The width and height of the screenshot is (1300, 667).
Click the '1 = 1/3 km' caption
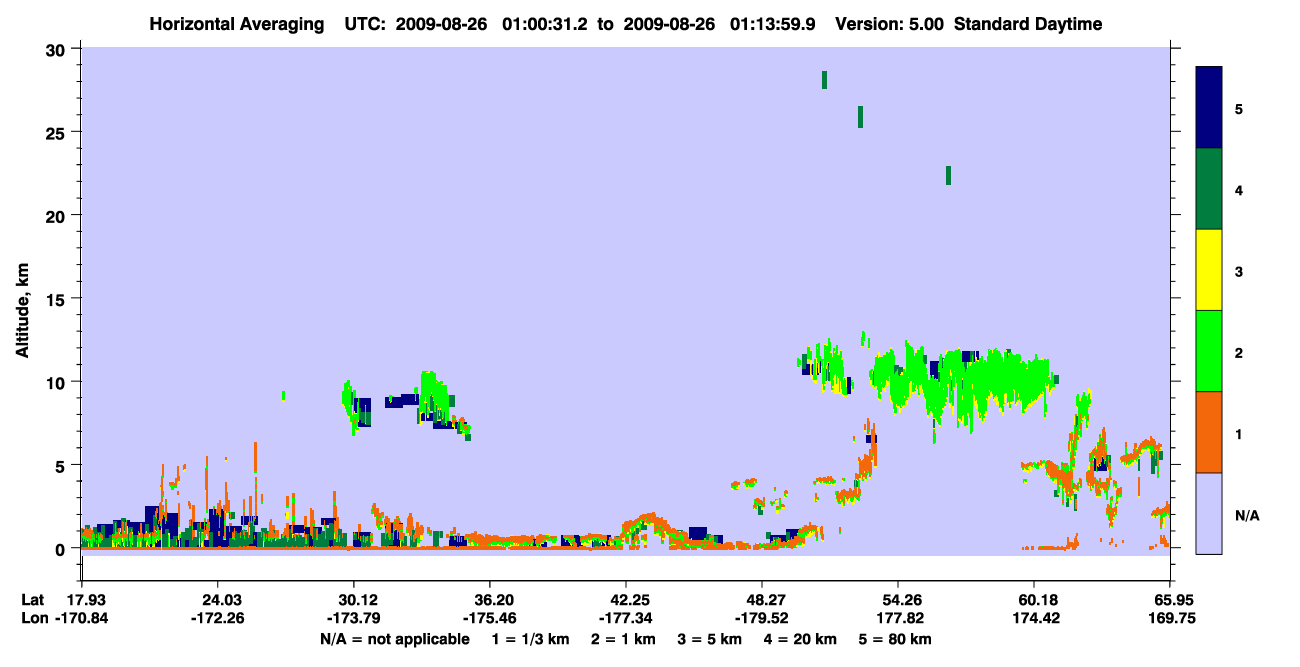(x=531, y=639)
